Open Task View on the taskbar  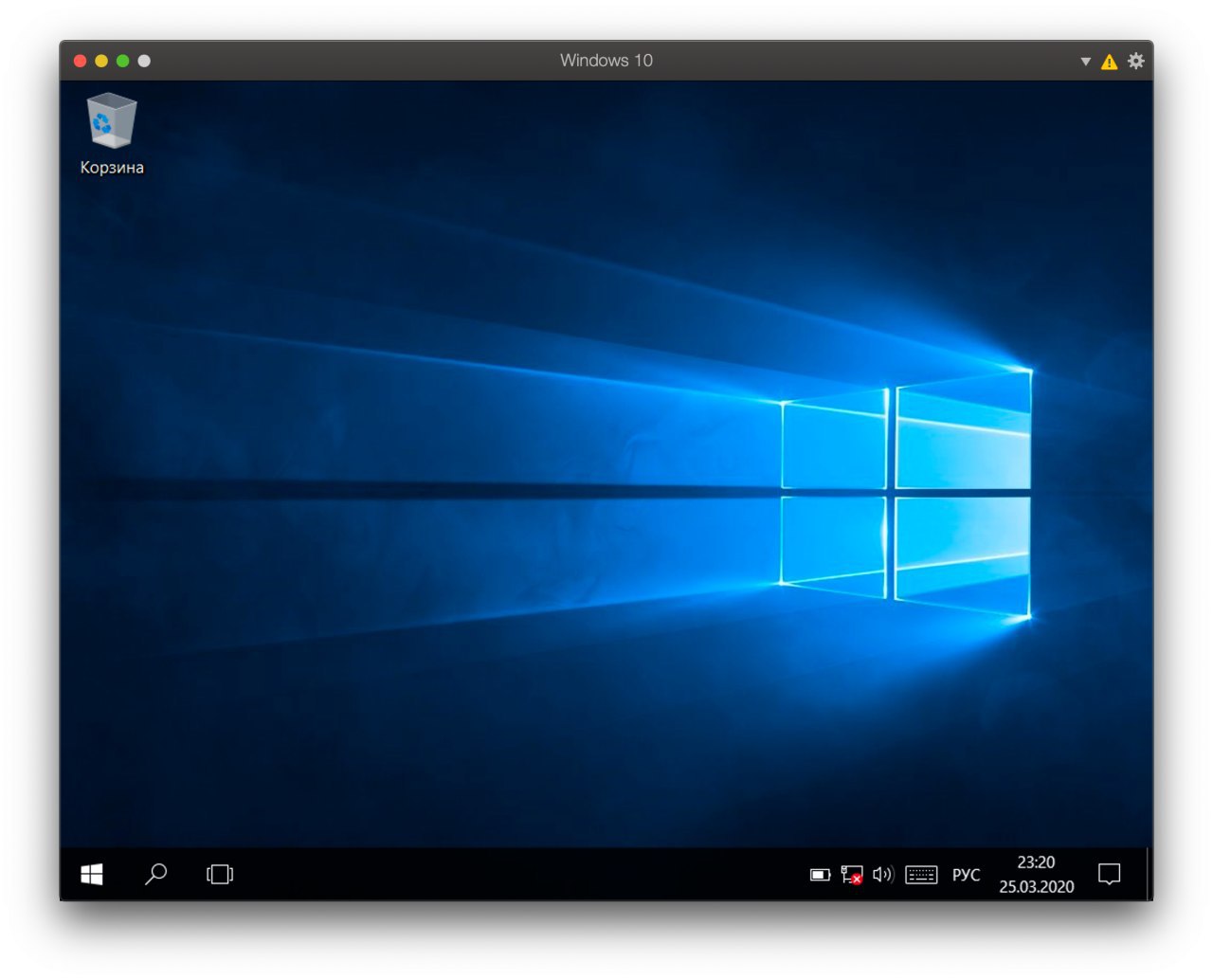tap(220, 874)
